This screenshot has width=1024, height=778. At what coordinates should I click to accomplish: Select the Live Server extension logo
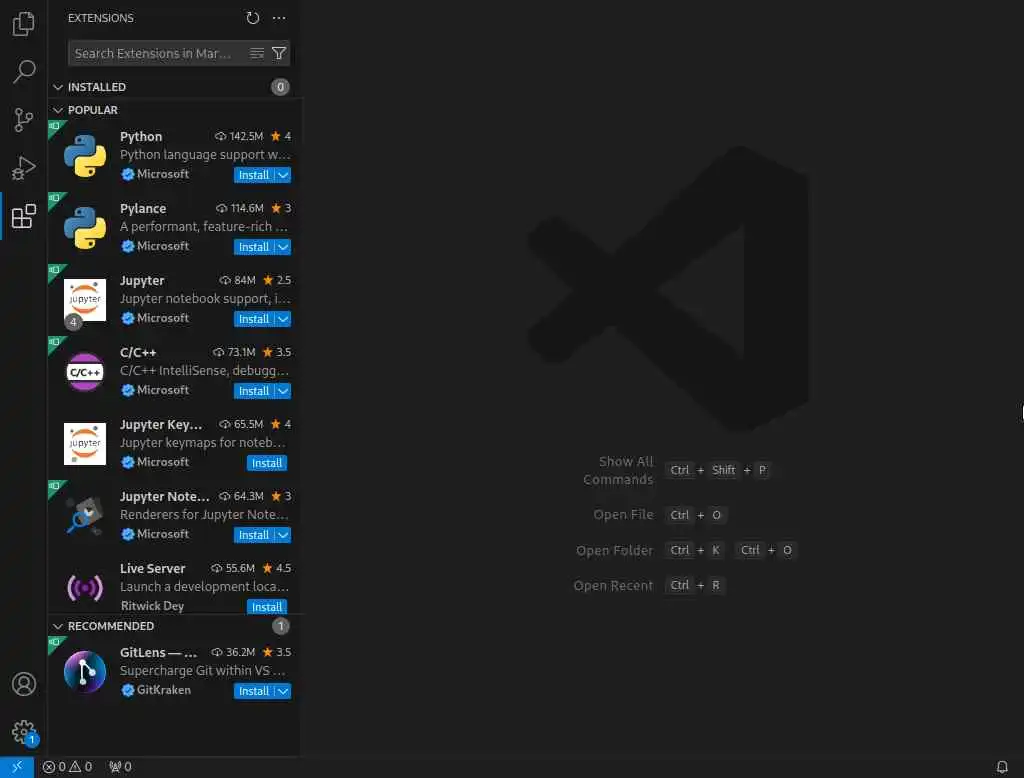85,588
